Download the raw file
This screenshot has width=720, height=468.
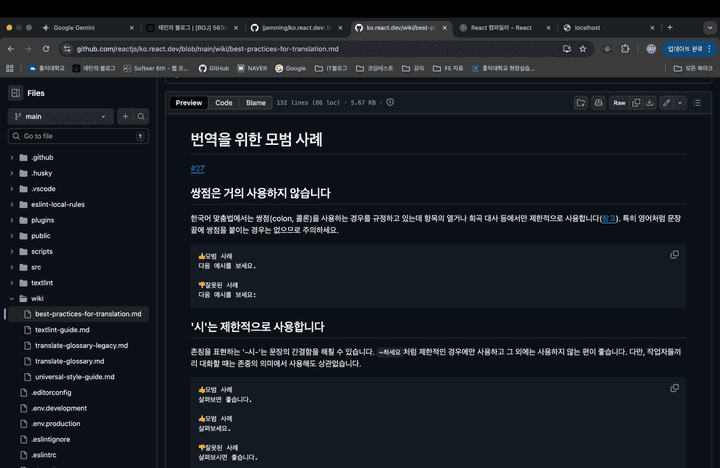tap(650, 102)
